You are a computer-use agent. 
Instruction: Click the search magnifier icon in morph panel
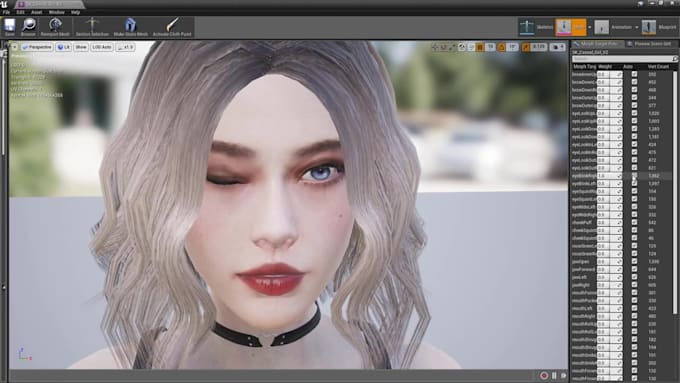(x=674, y=59)
